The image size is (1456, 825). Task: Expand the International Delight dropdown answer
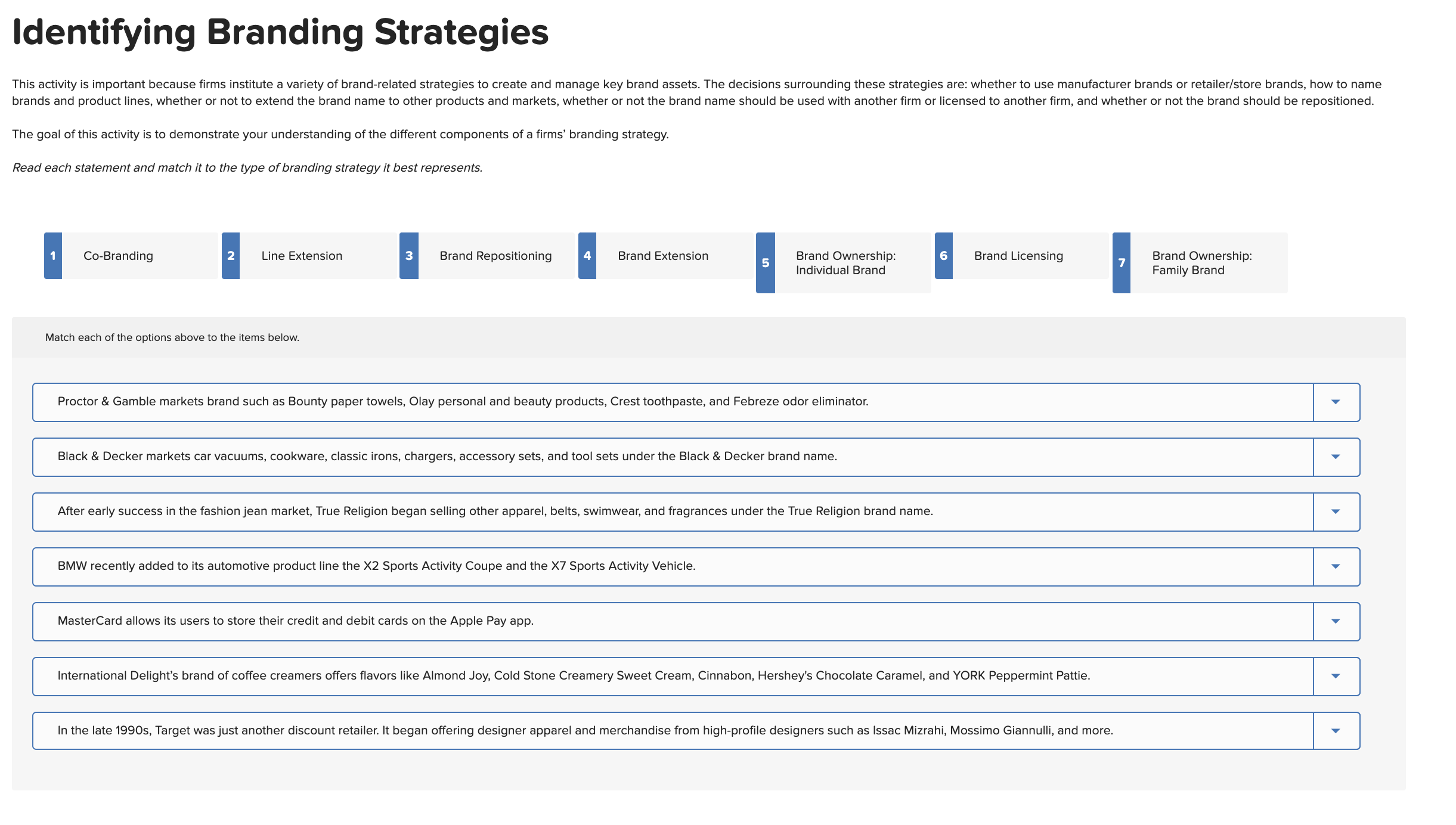(x=1337, y=675)
